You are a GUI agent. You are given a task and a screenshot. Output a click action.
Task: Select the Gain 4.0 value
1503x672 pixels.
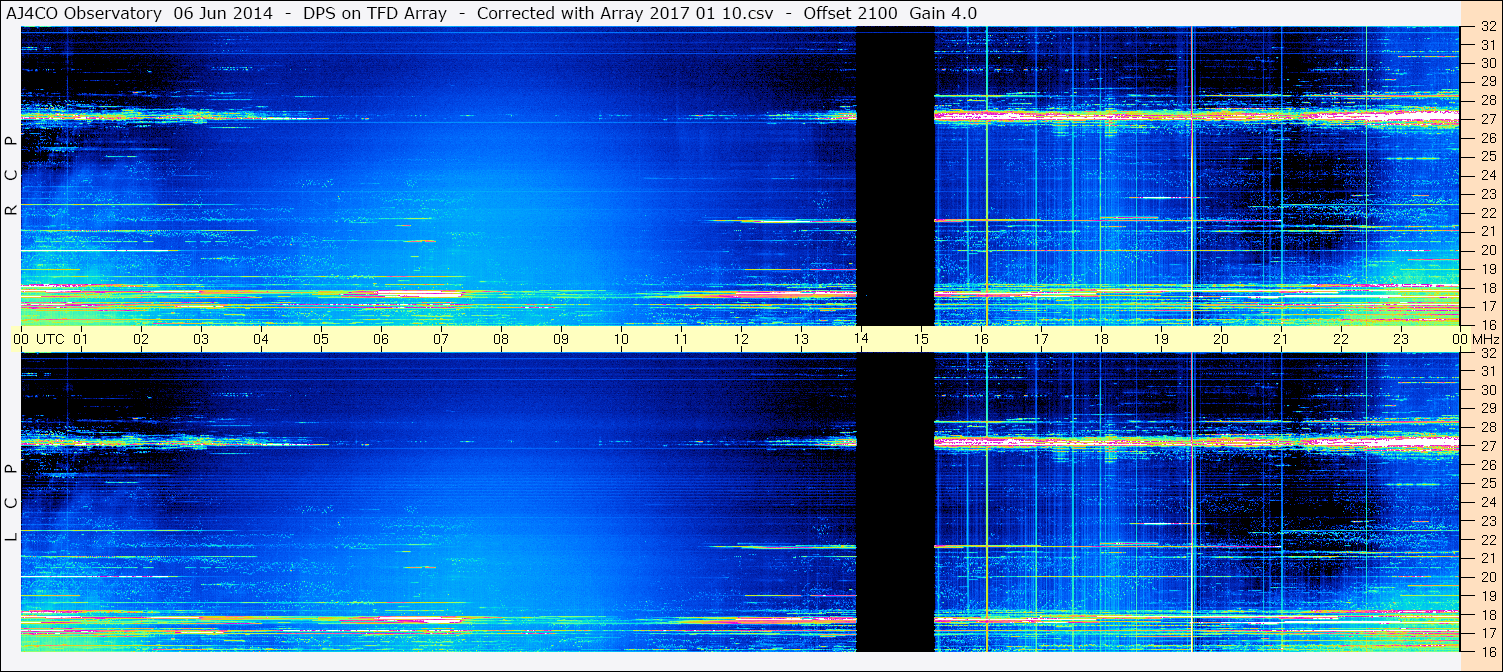tap(945, 13)
